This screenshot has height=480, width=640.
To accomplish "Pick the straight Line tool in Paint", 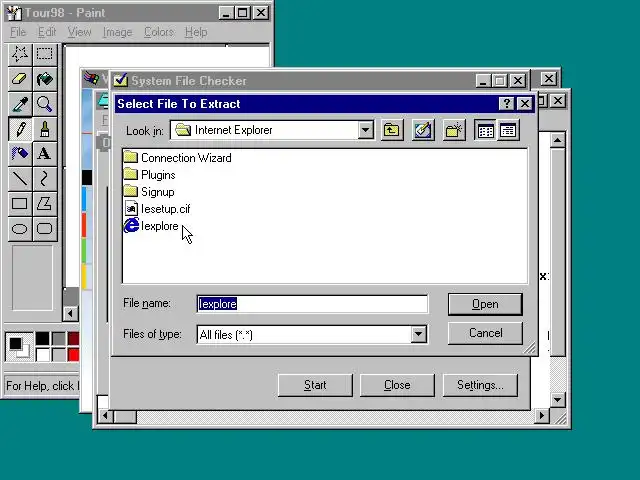I will click(20, 179).
